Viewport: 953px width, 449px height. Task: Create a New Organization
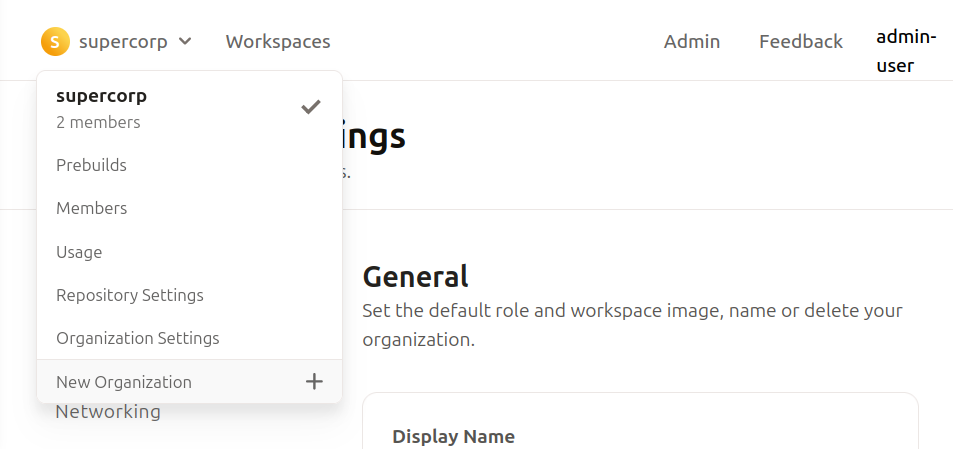click(190, 382)
